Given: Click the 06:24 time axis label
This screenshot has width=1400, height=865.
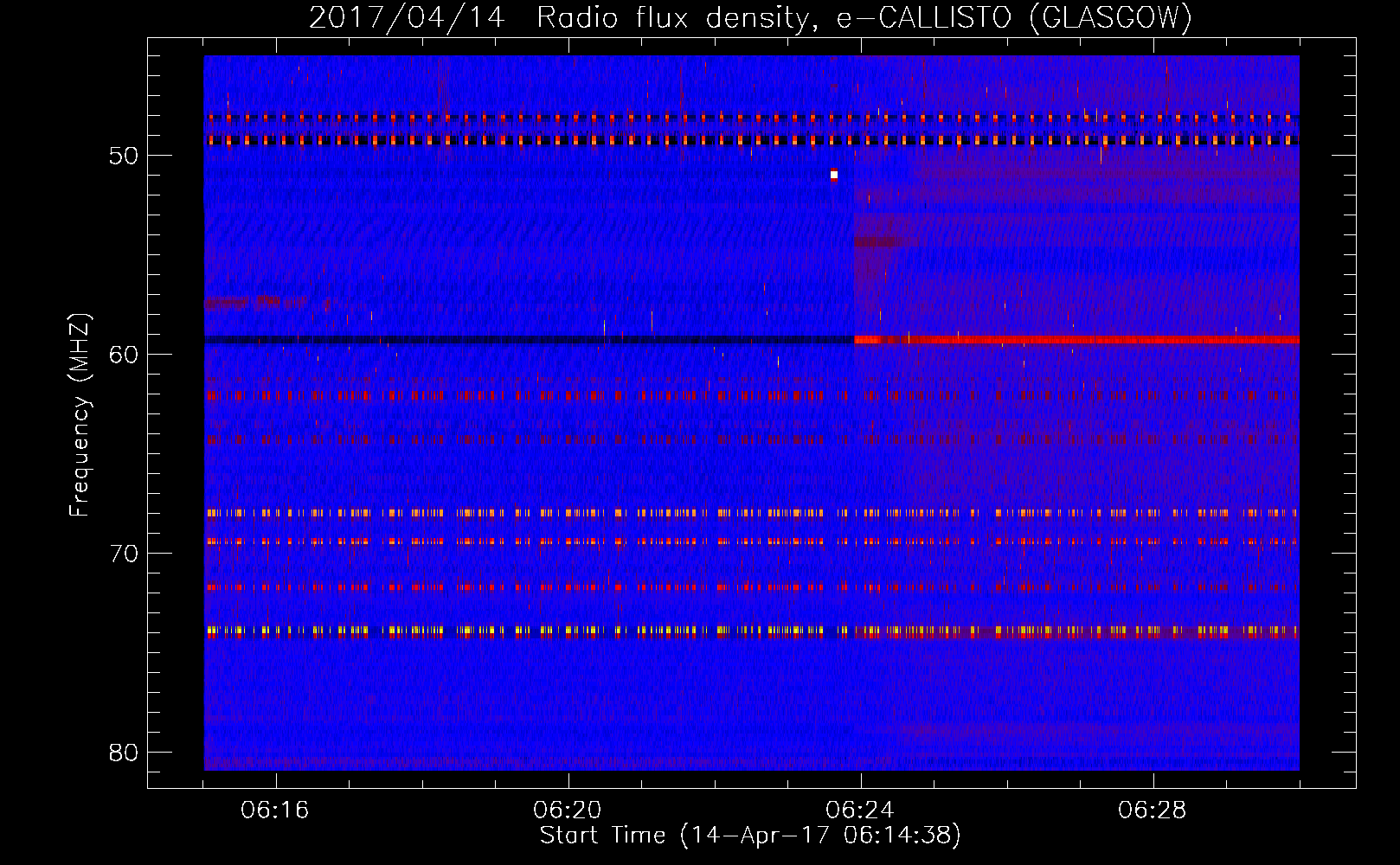Looking at the screenshot, I should click(861, 811).
